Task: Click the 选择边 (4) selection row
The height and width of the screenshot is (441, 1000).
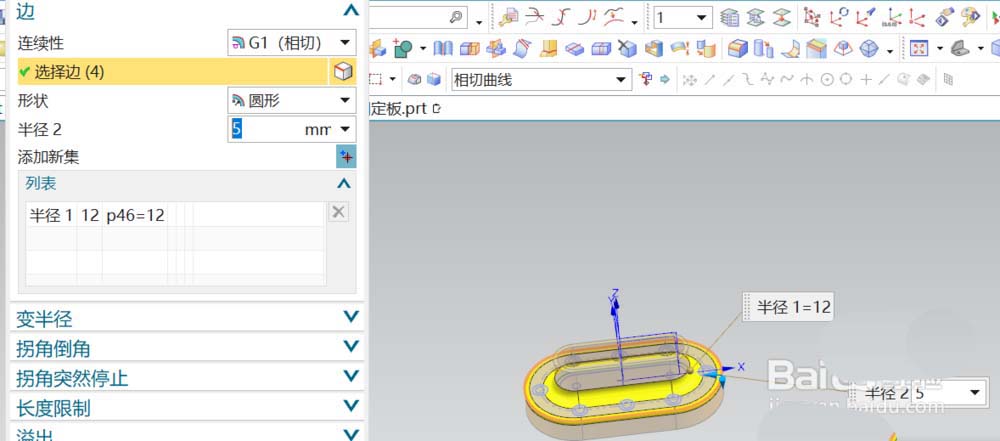Action: (x=173, y=72)
